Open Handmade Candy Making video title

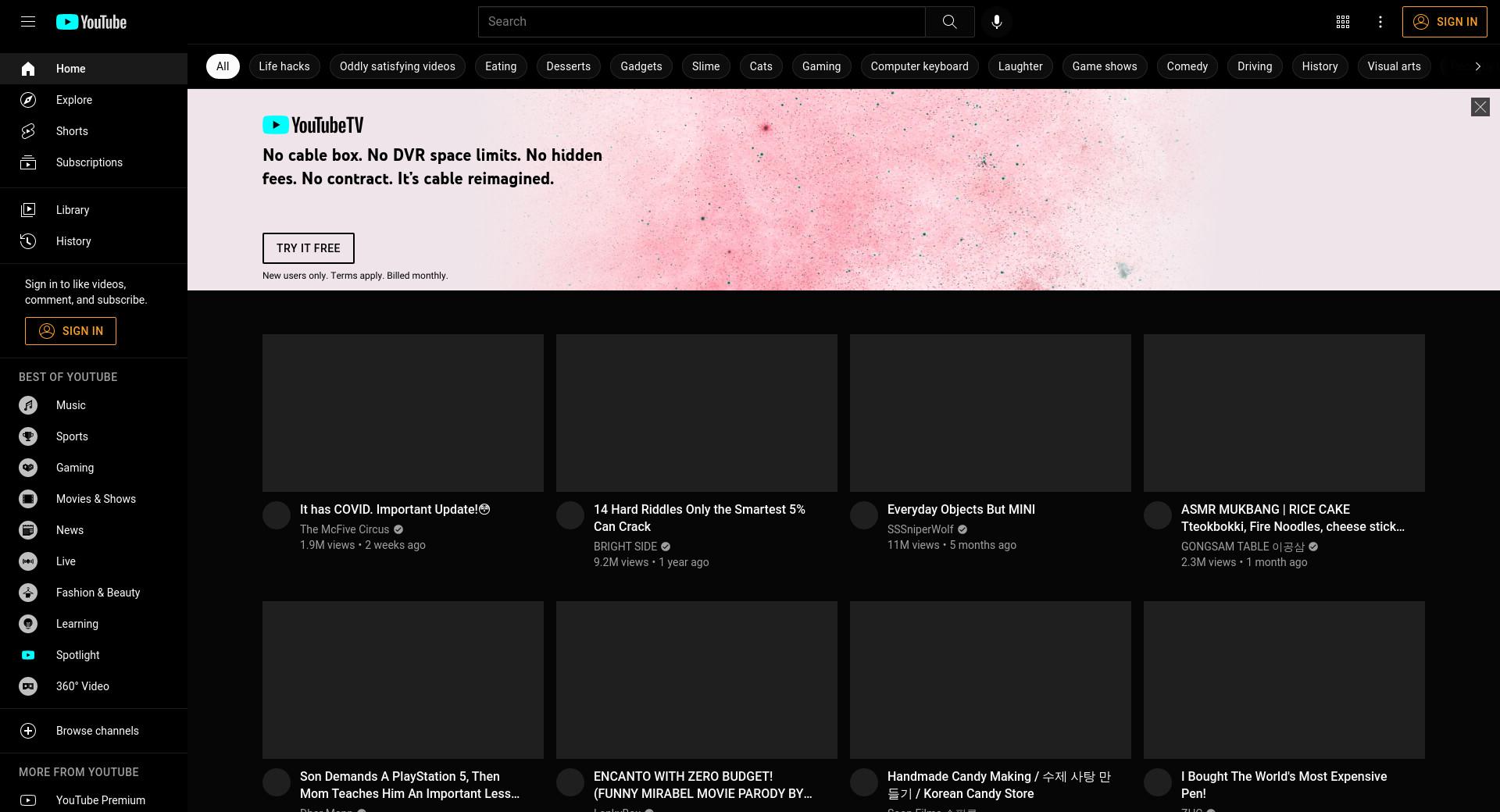click(x=999, y=785)
